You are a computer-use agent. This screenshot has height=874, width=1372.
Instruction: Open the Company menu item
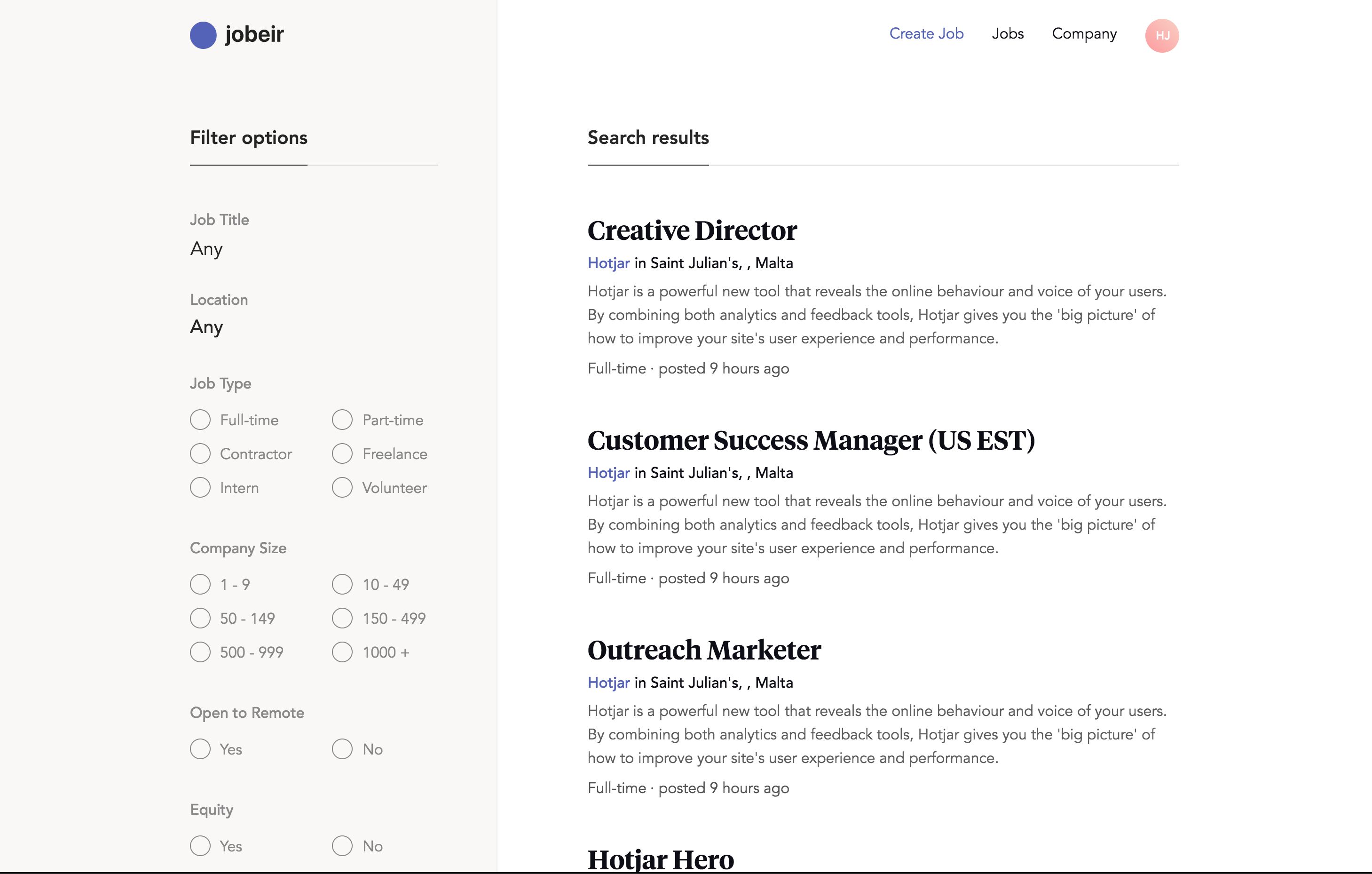(1084, 34)
